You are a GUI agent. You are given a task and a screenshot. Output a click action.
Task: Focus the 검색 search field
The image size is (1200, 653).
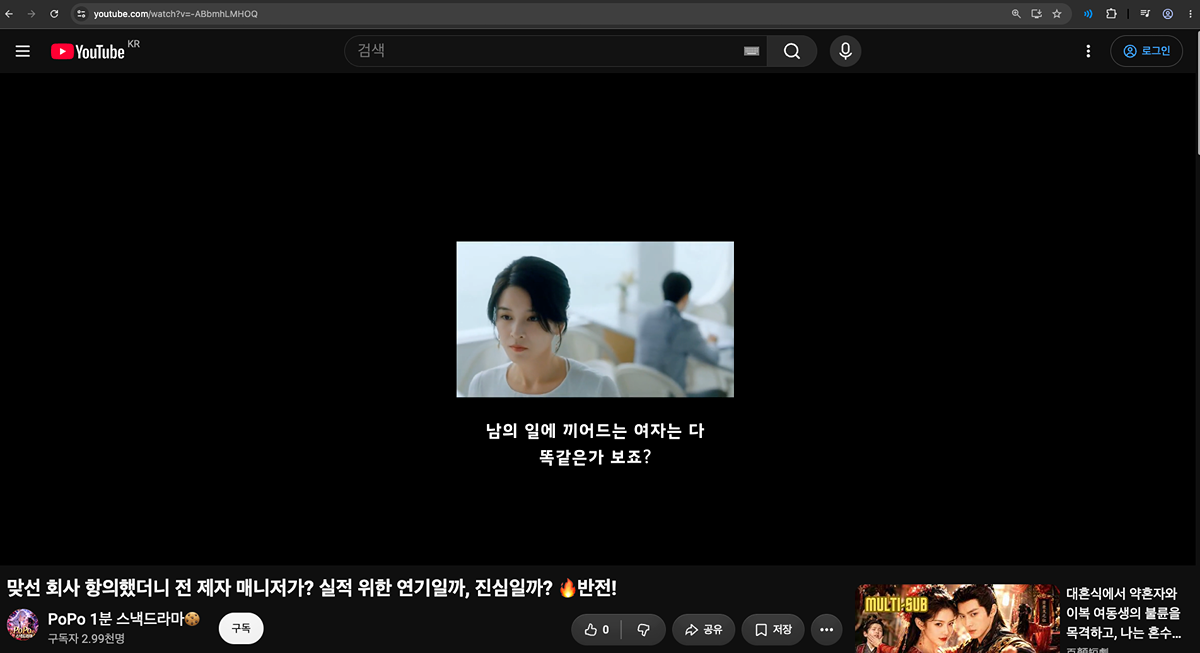pos(555,51)
